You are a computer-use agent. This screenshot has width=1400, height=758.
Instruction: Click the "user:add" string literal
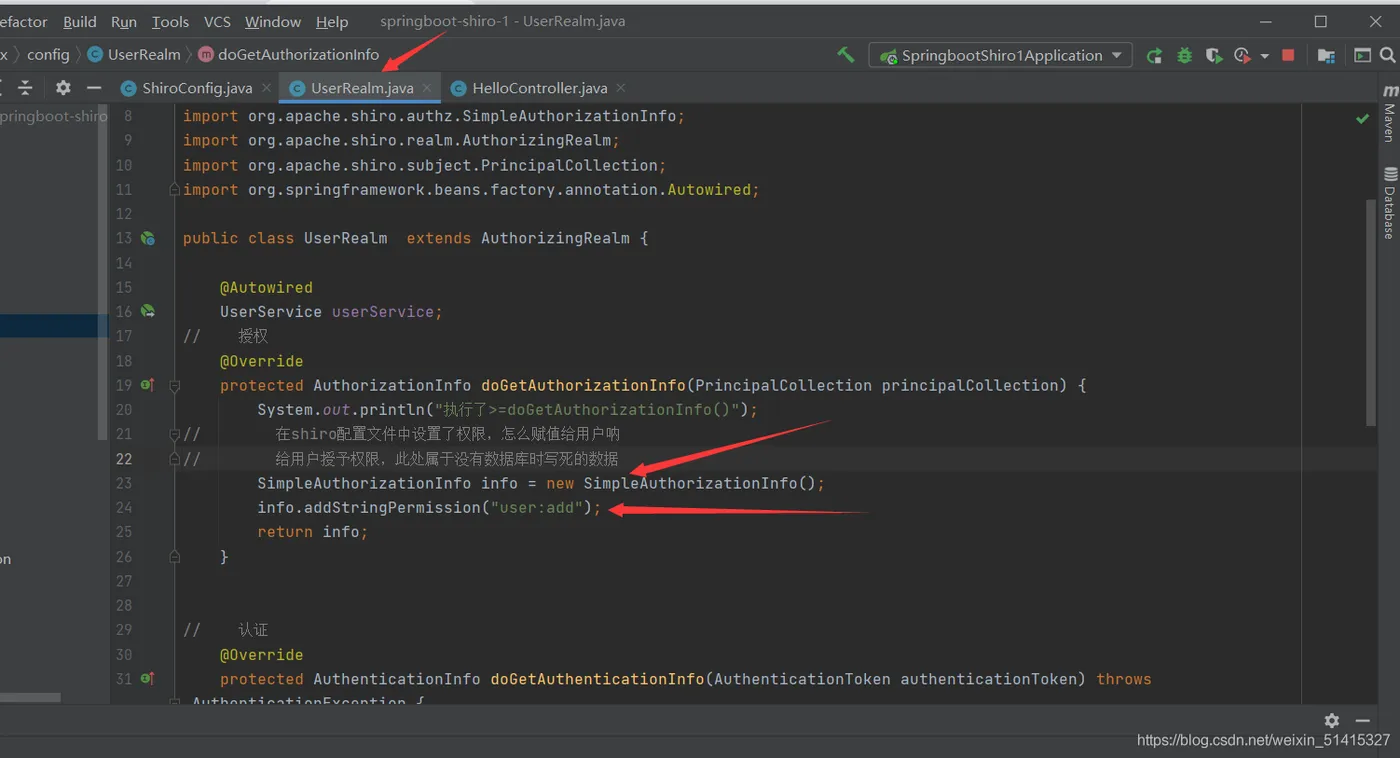pyautogui.click(x=536, y=508)
